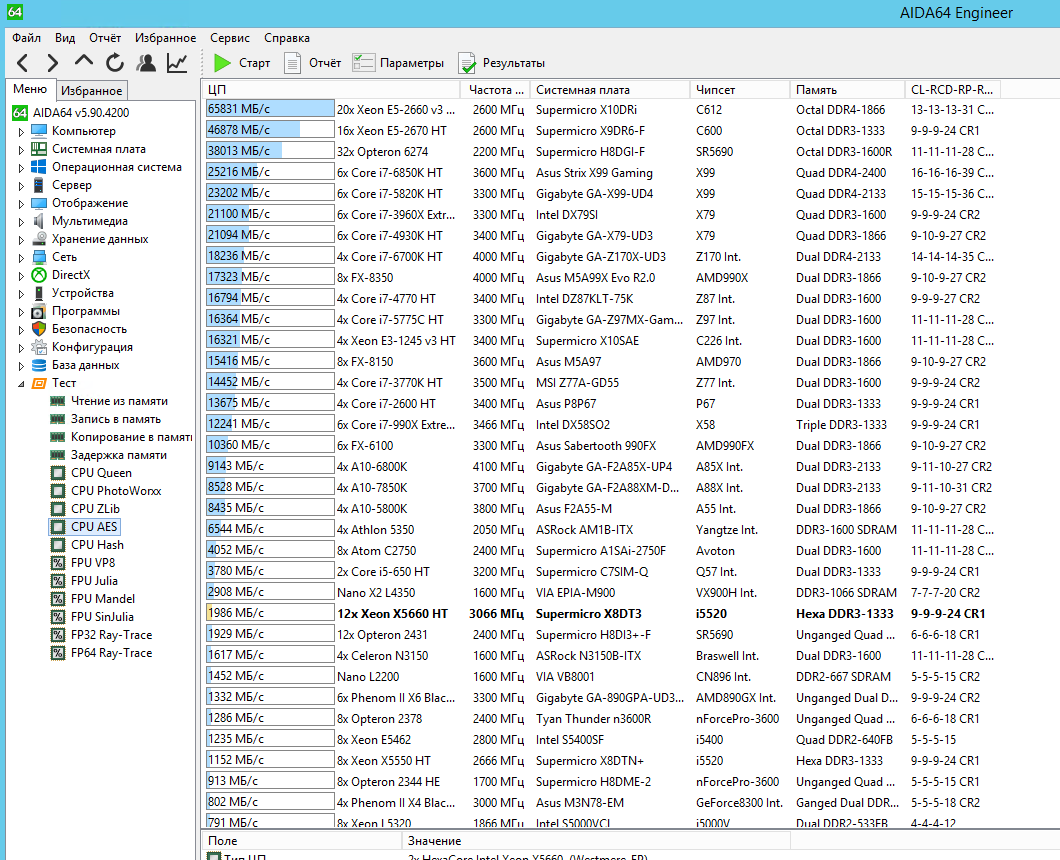Open the Справка menu
This screenshot has width=1060, height=860.
[x=287, y=38]
